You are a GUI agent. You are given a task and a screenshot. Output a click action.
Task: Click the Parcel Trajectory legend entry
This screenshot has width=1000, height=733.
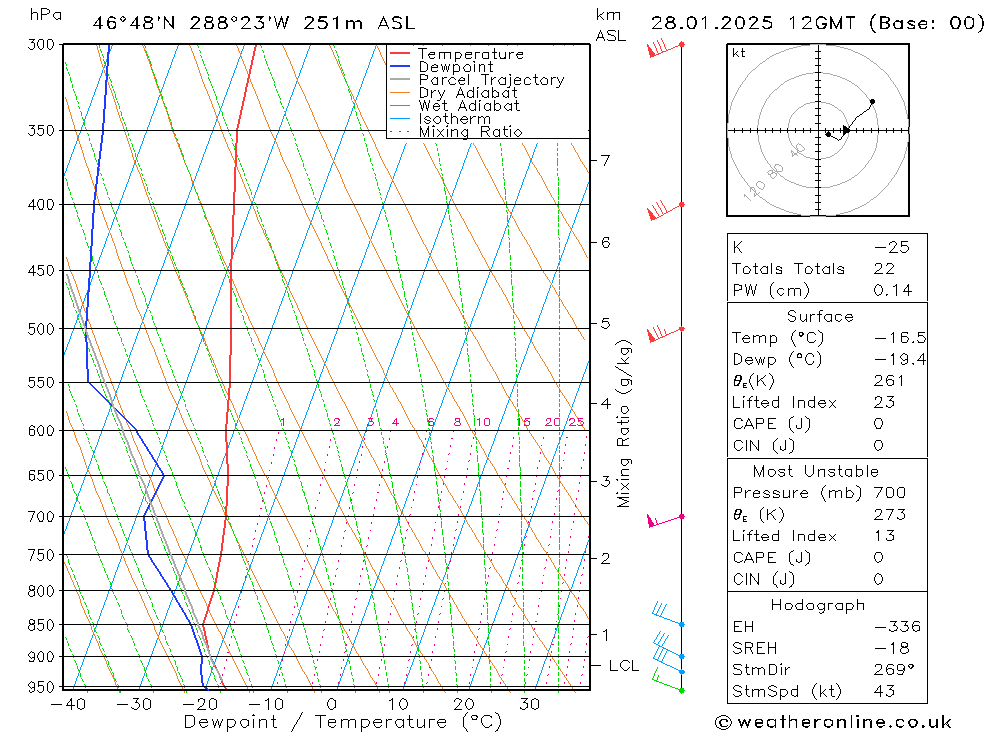point(477,80)
